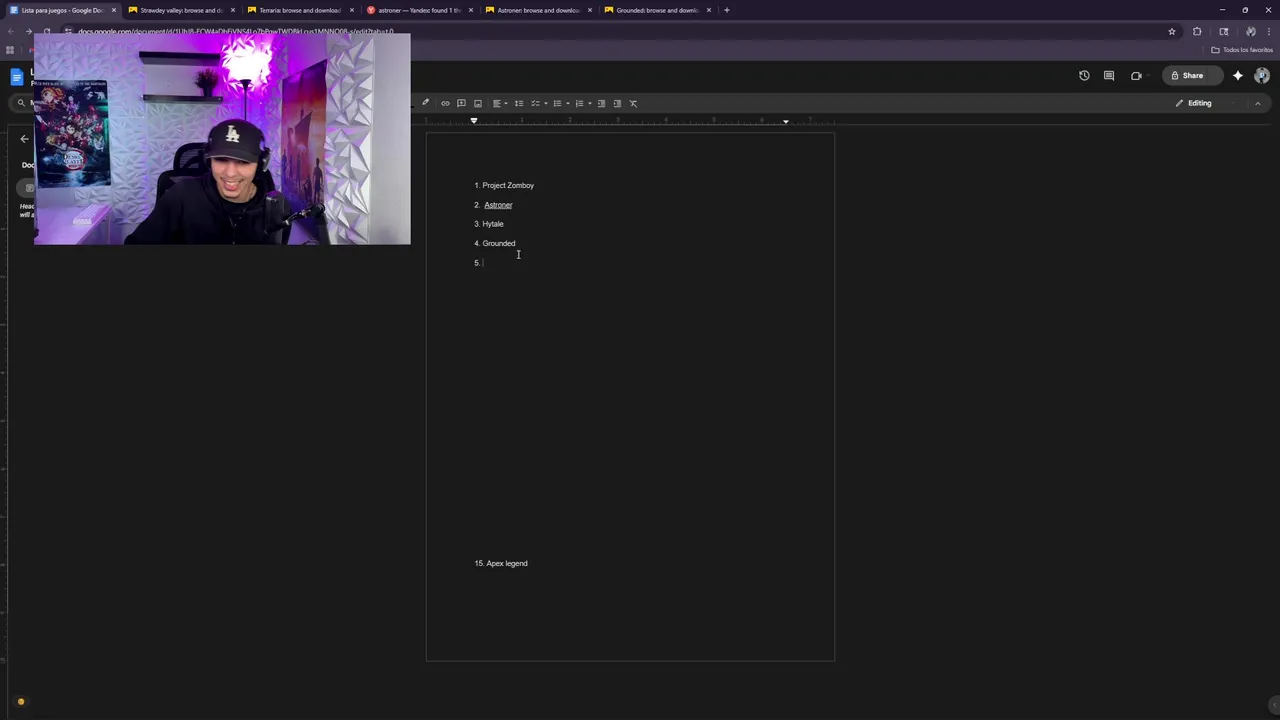This screenshot has height=720, width=1280.
Task: Open the document version history
Action: (x=1084, y=75)
